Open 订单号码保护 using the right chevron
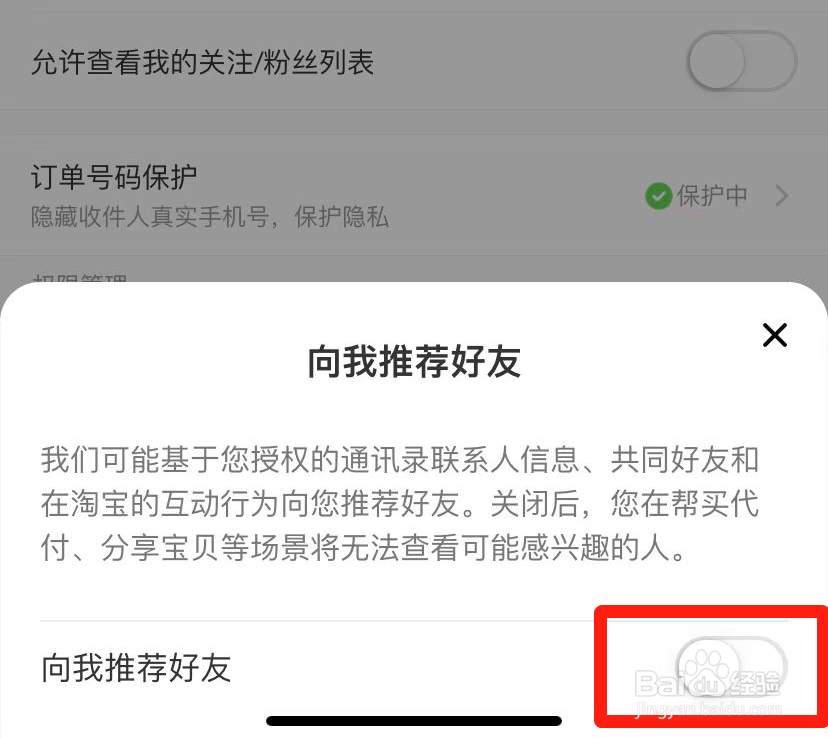 coord(782,196)
